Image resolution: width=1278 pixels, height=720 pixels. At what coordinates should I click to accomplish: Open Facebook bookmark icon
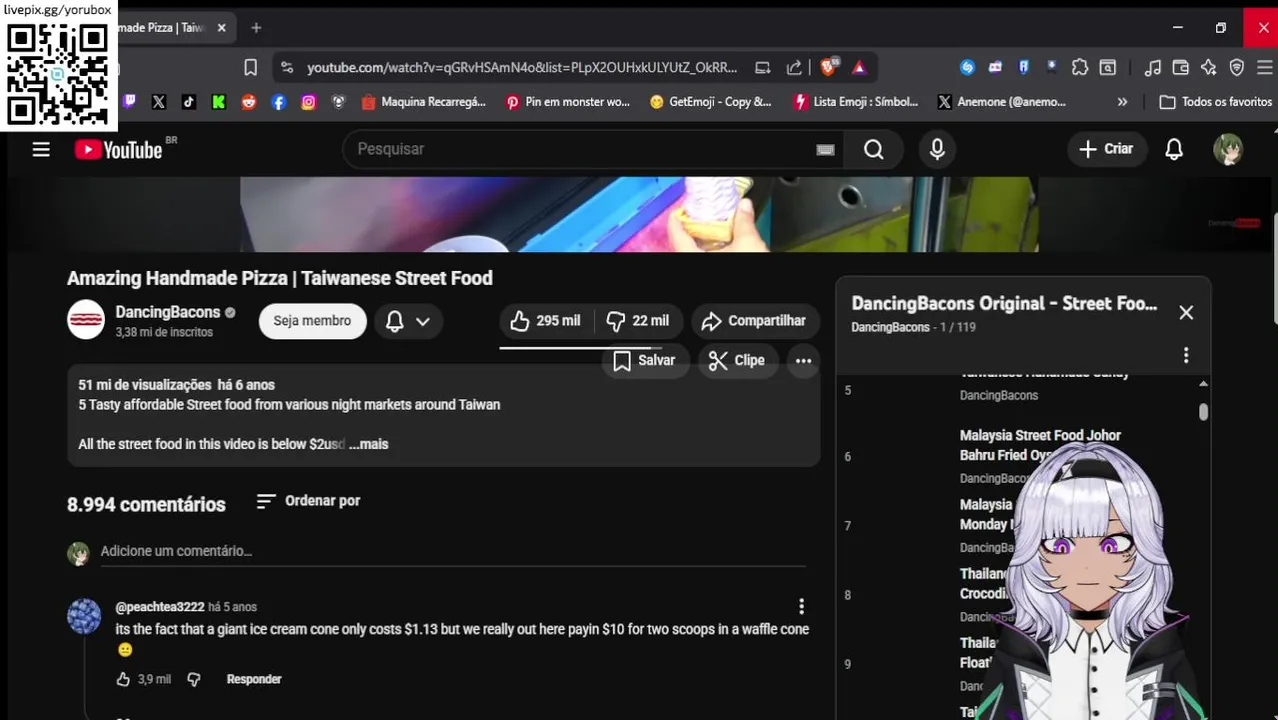point(279,101)
